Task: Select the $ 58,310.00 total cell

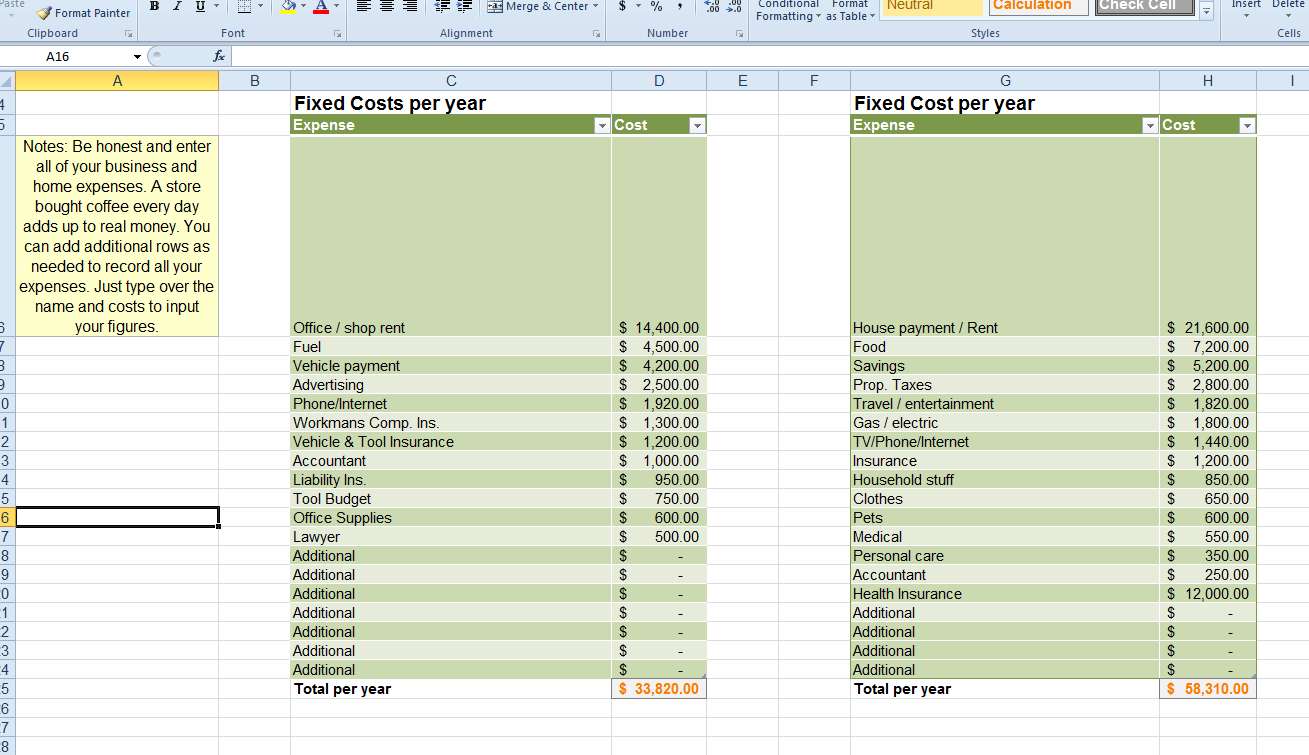Action: pos(1208,689)
